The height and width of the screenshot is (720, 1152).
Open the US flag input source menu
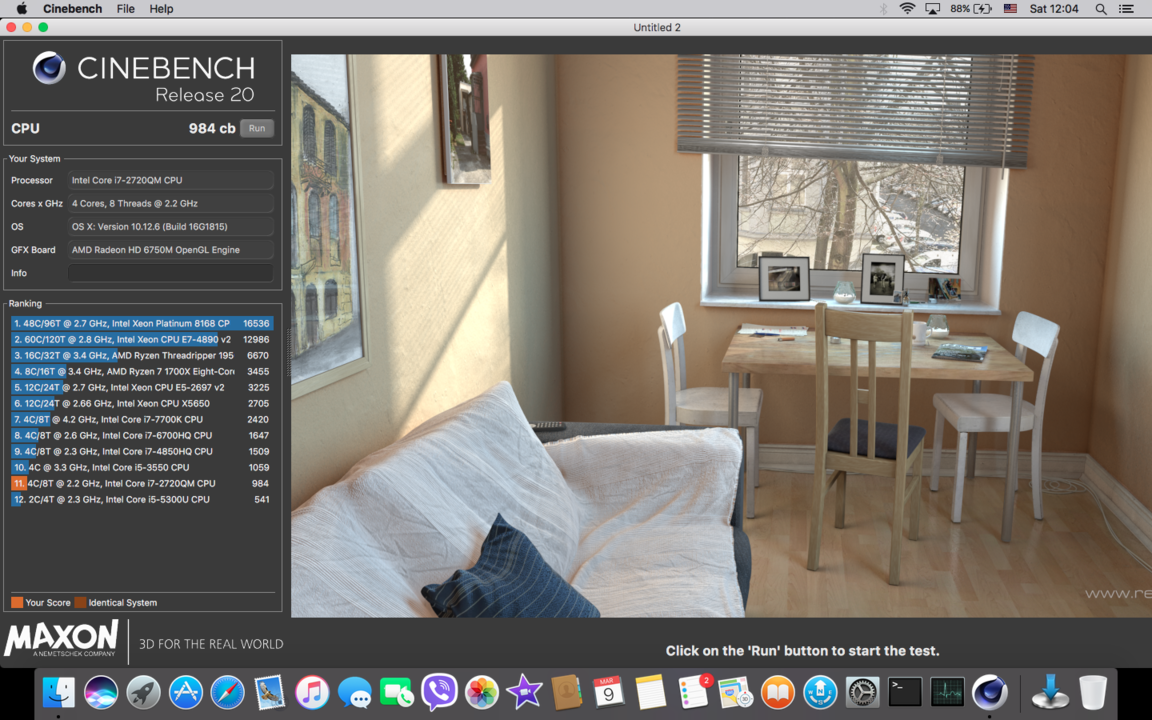coord(1010,9)
